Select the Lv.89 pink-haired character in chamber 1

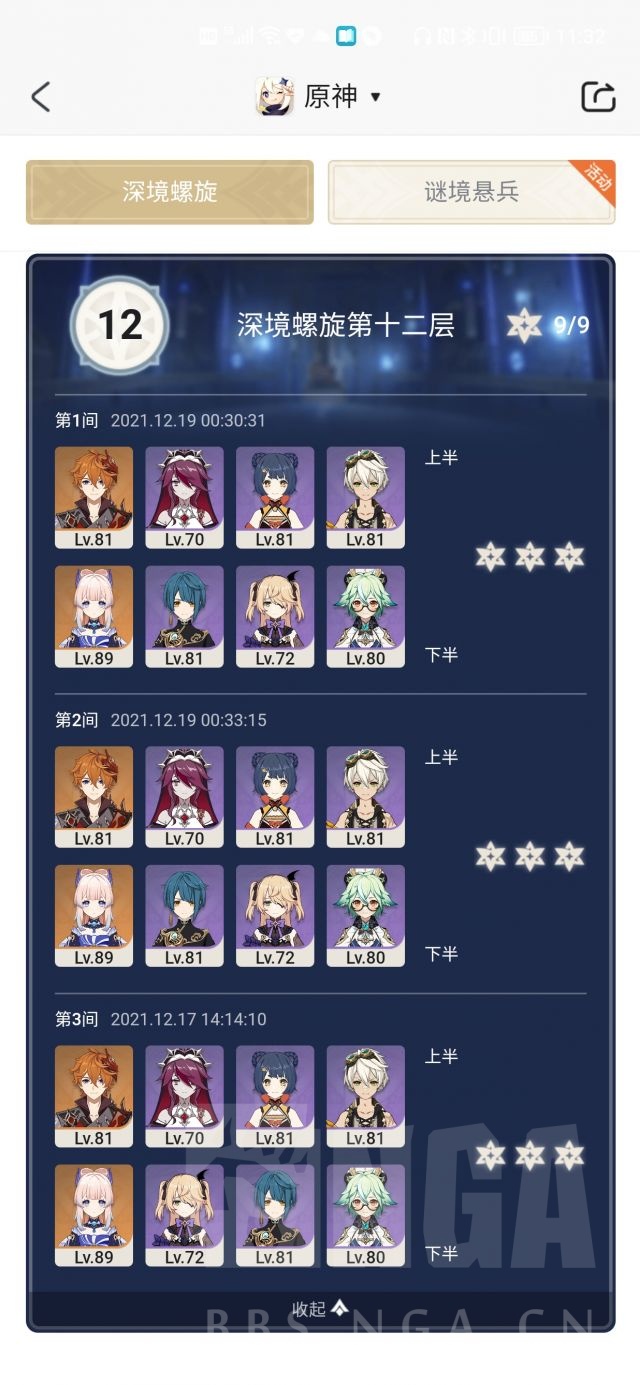94,617
